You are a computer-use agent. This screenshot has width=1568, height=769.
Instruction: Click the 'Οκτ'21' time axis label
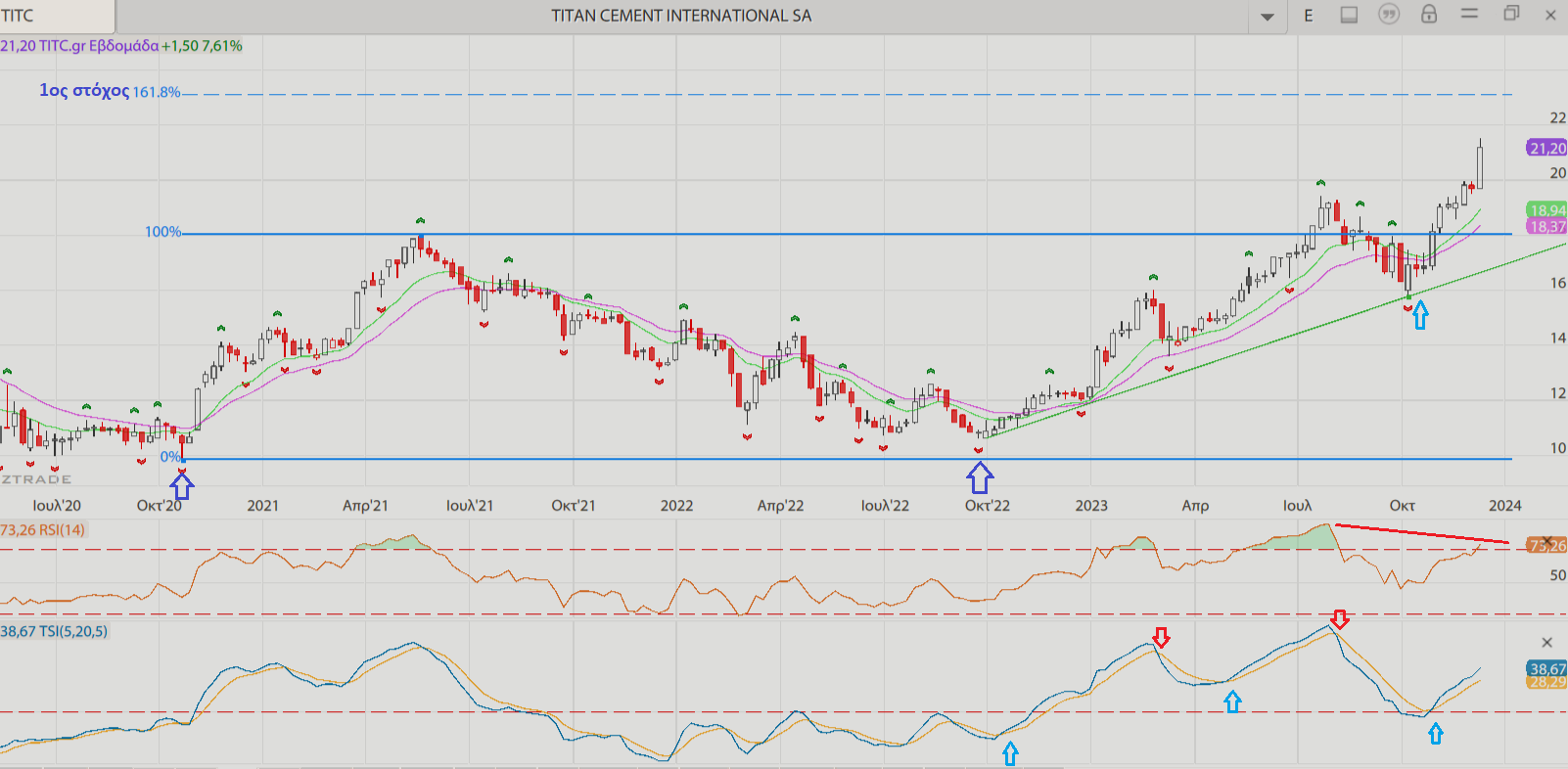573,506
